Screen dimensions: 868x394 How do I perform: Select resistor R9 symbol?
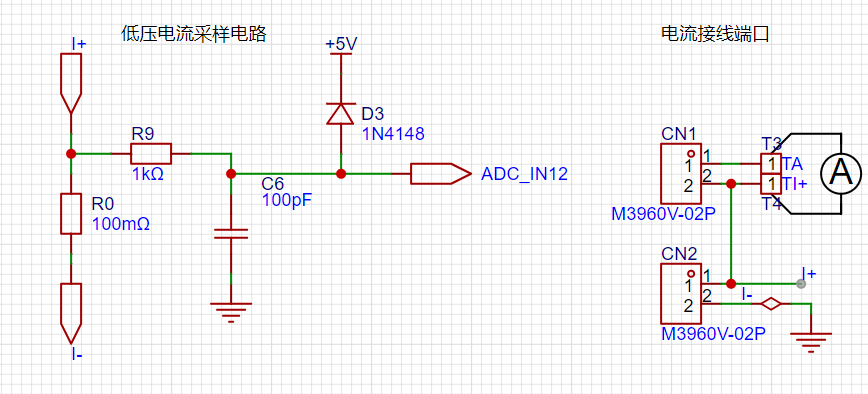(x=151, y=153)
